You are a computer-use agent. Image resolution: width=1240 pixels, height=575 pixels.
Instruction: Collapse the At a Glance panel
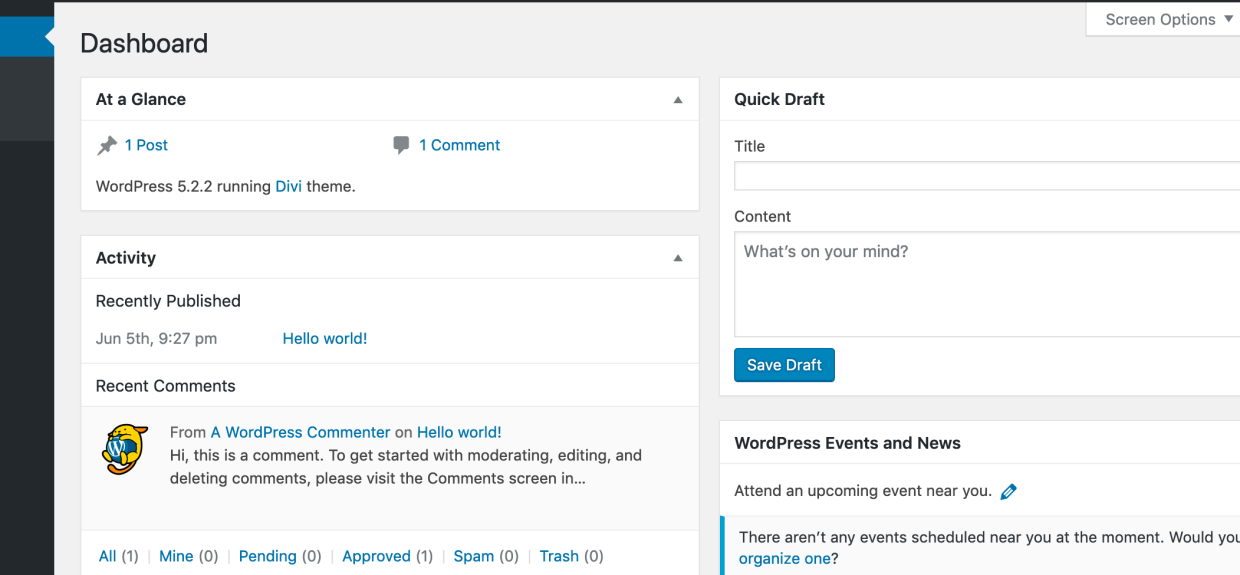[678, 100]
